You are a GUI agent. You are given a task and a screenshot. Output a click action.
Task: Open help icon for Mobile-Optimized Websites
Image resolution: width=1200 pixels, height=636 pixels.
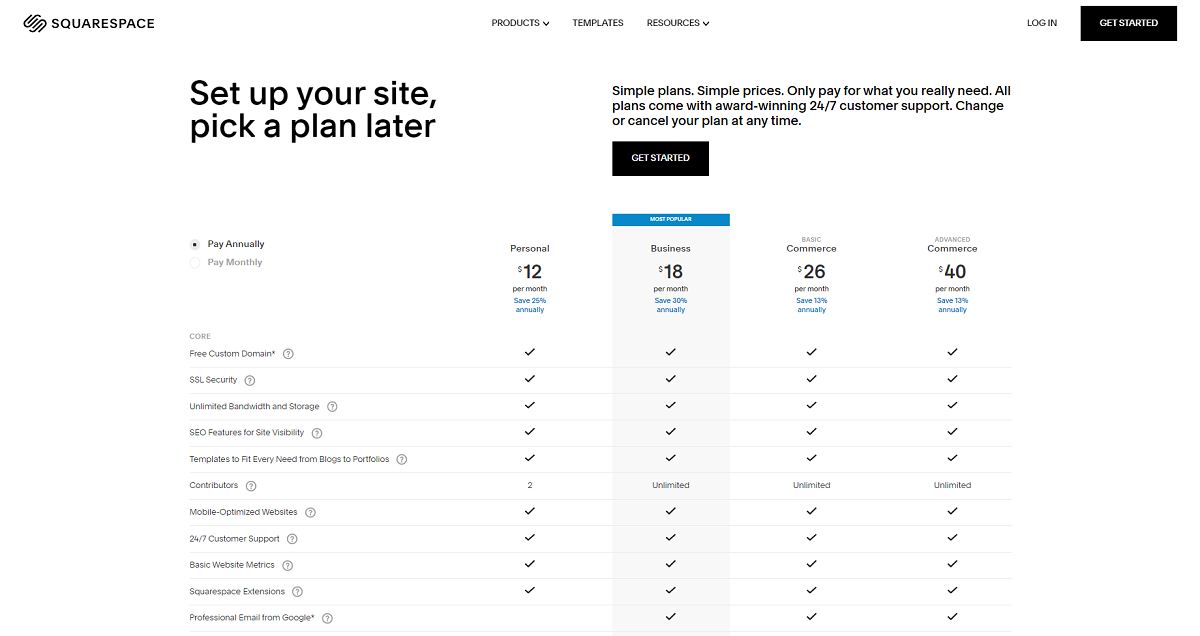pos(310,513)
